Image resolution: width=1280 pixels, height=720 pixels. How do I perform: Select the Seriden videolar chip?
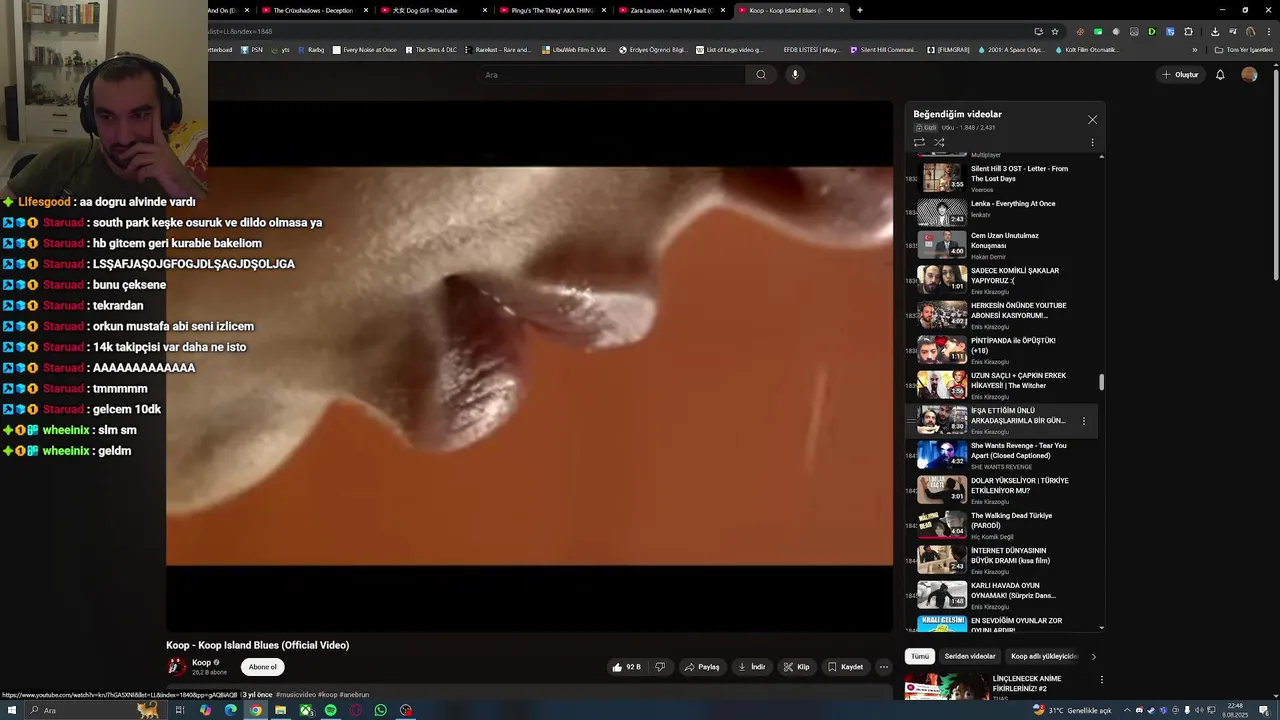coord(970,656)
